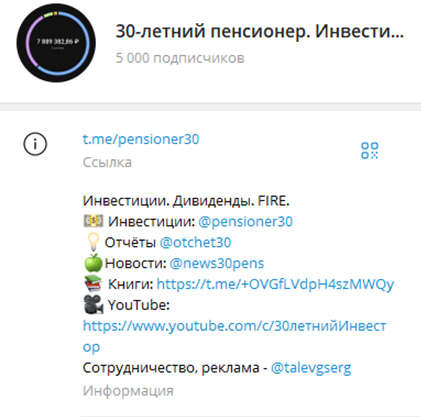
Task: Click the movie camera emoji near YouTube
Action: click(93, 305)
